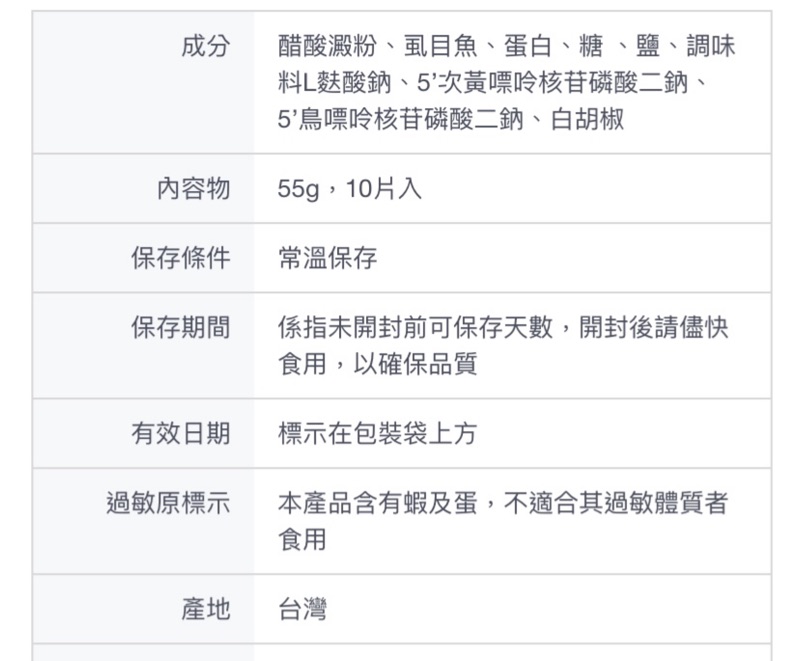Click the 成分 row label
Screen dimensions: 800x661
(205, 46)
